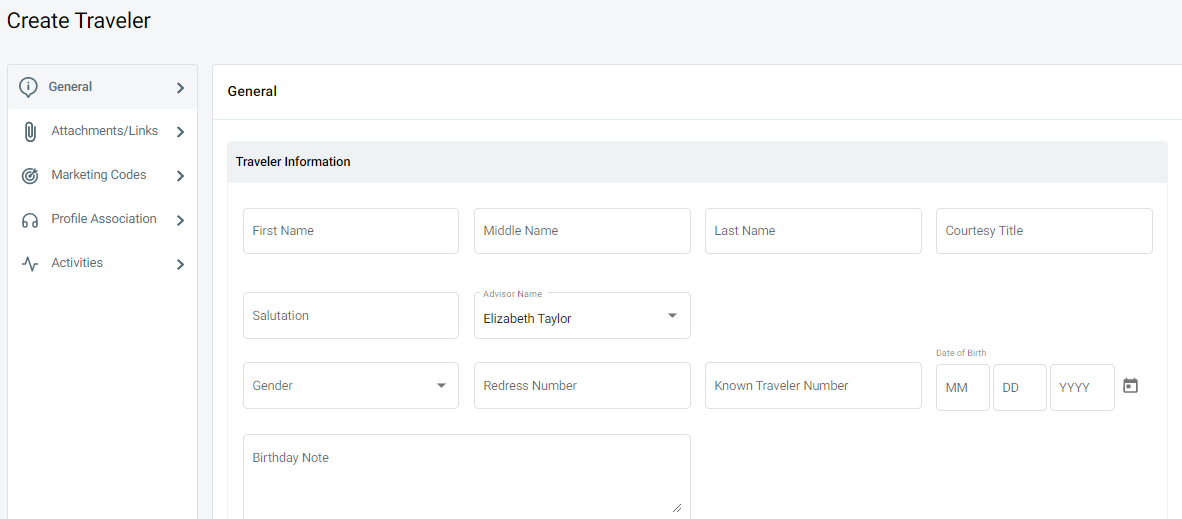Click the birth year YYYY field

[x=1081, y=388]
